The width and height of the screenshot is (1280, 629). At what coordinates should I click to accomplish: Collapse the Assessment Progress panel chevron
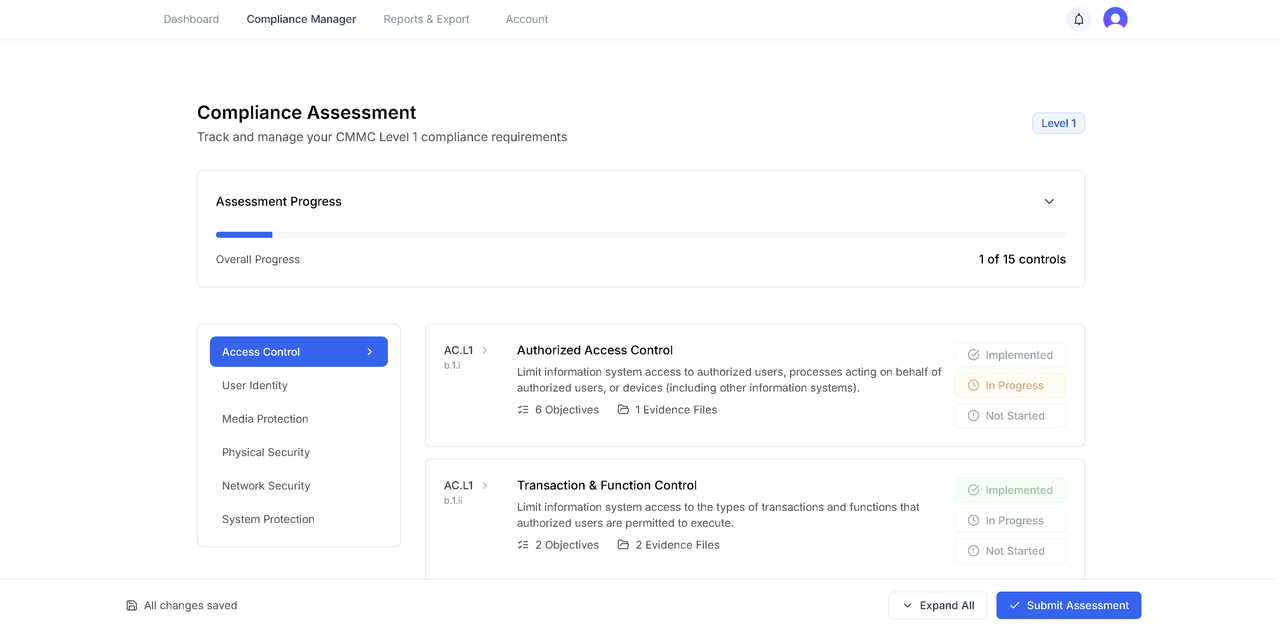(x=1049, y=201)
